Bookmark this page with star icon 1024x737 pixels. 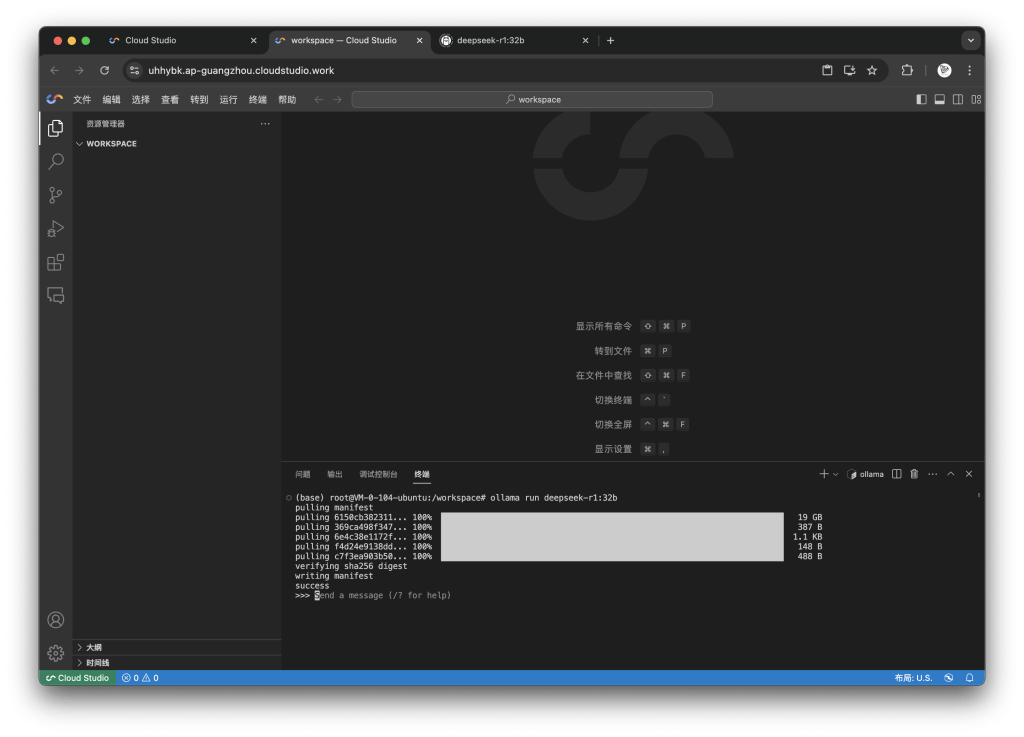(872, 71)
